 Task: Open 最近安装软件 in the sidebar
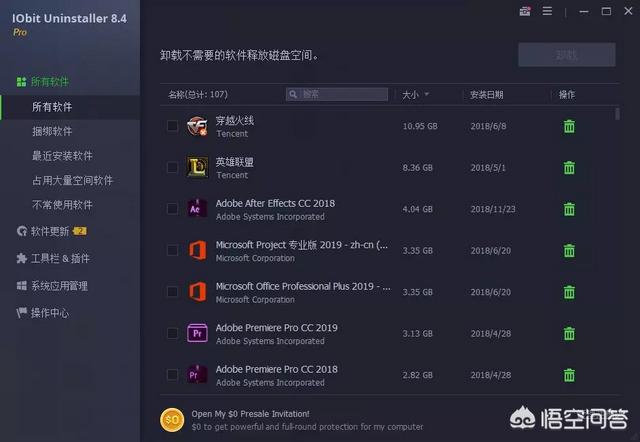[x=62, y=156]
